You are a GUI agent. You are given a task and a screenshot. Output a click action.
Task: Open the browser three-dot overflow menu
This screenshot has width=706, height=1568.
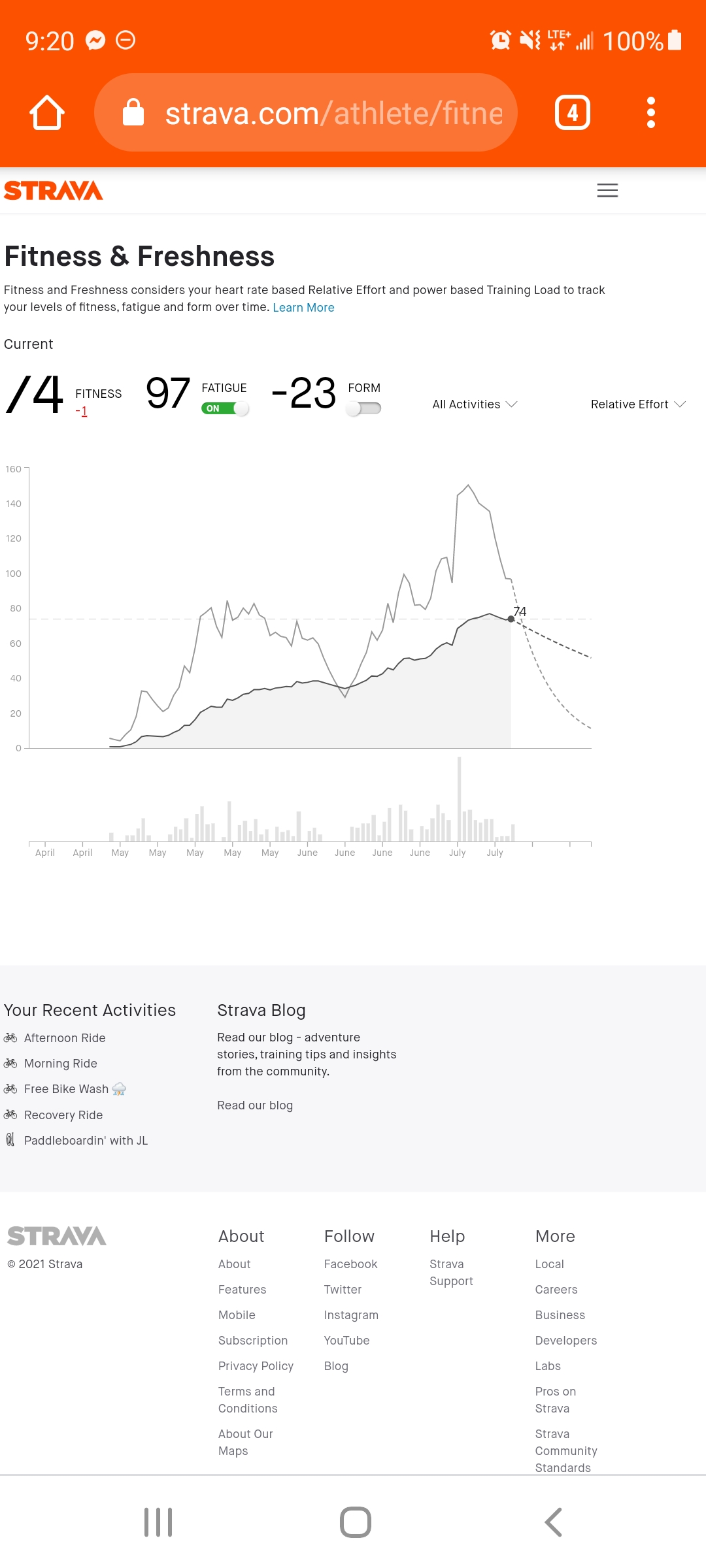point(650,112)
